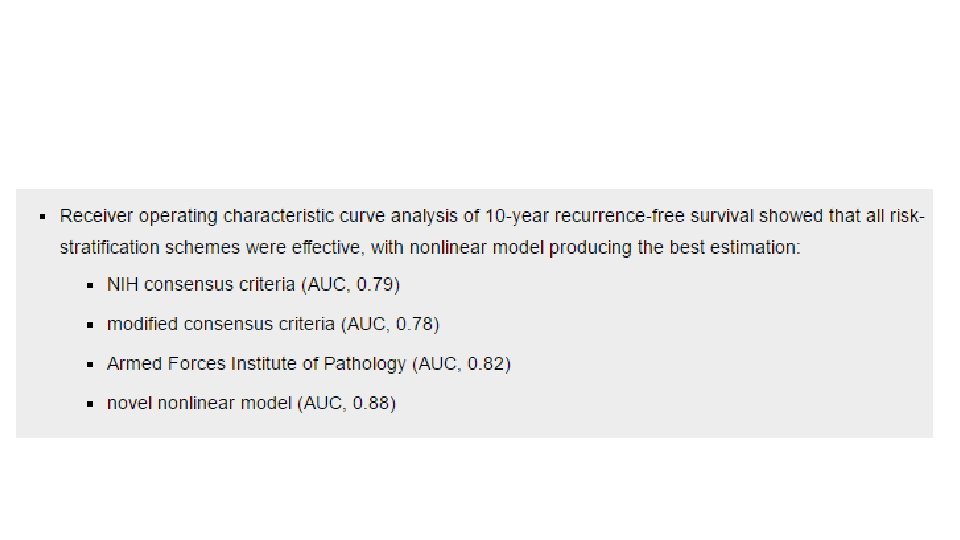The height and width of the screenshot is (540, 960).
Task: Click the bullet beside Armed Forces Institute
Action: [90, 365]
